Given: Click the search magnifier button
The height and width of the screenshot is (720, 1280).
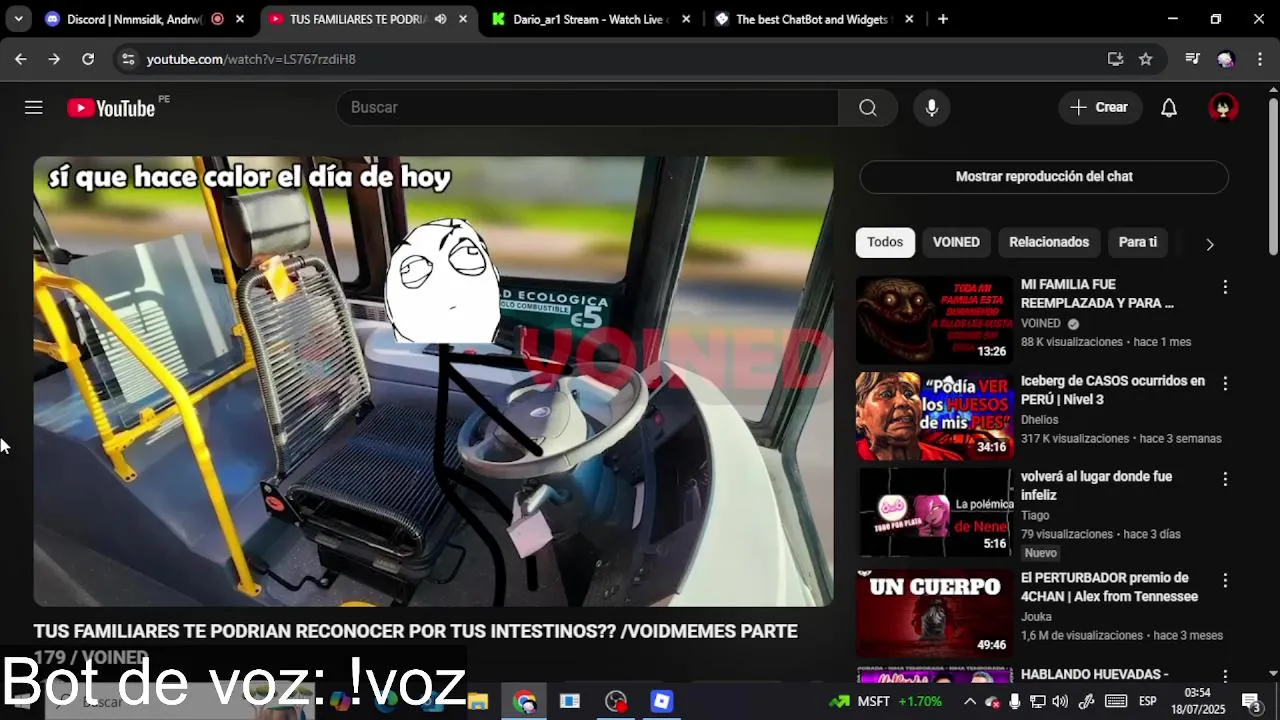Looking at the screenshot, I should pyautogui.click(x=868, y=108).
